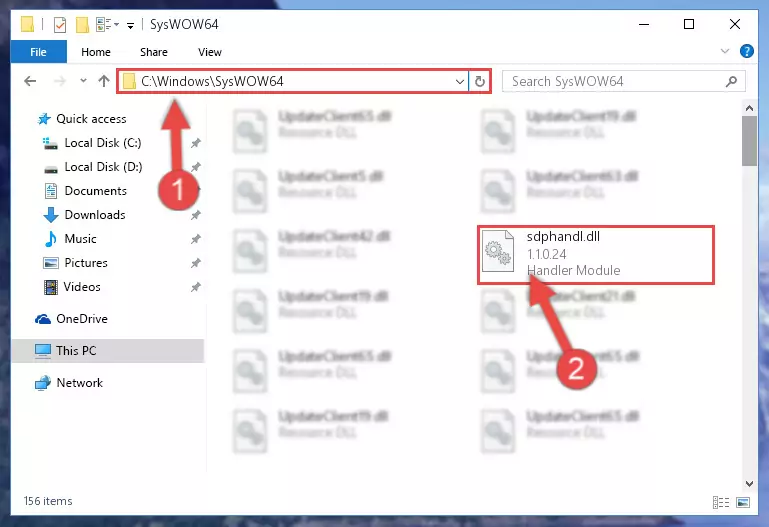This screenshot has width=769, height=527.
Task: Open Pictures in the sidebar
Action: [x=86, y=263]
